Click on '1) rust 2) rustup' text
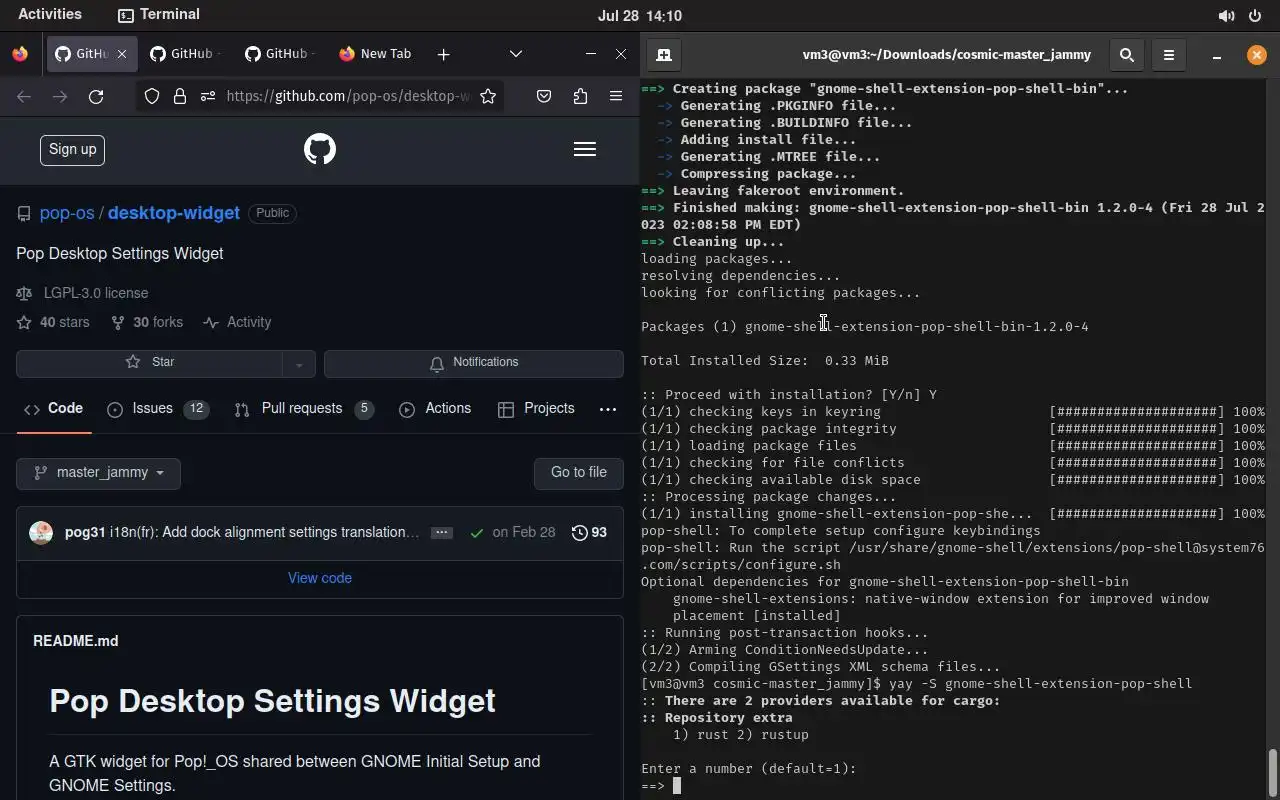 [741, 735]
